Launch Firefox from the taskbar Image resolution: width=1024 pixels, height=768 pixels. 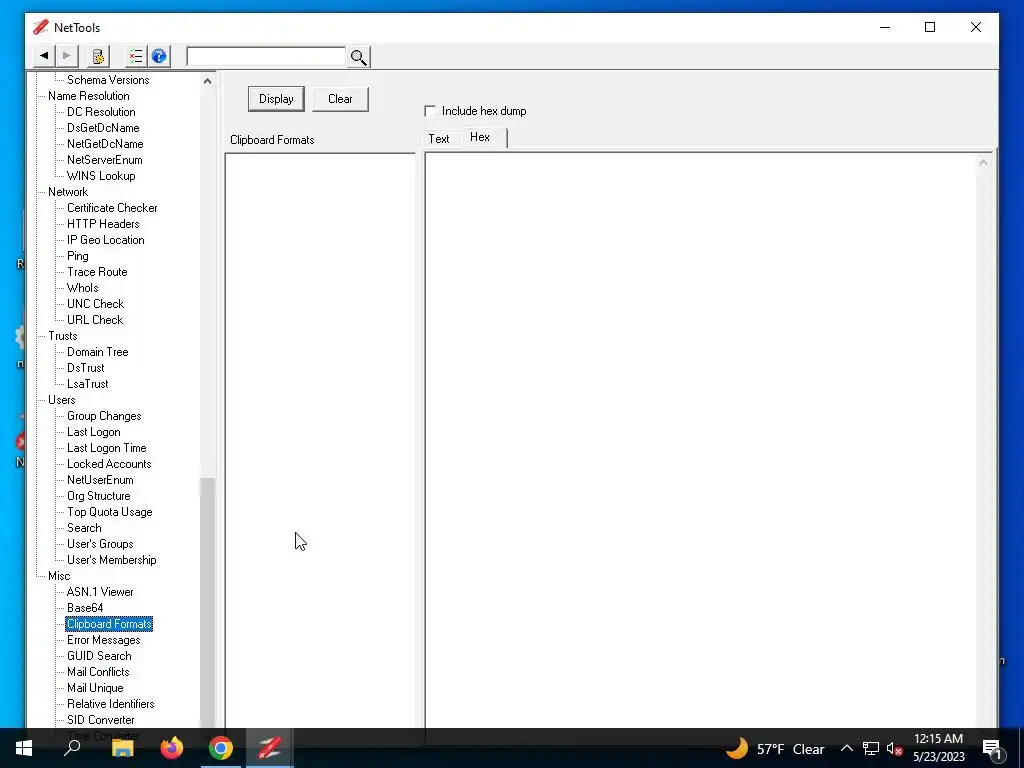[x=172, y=748]
